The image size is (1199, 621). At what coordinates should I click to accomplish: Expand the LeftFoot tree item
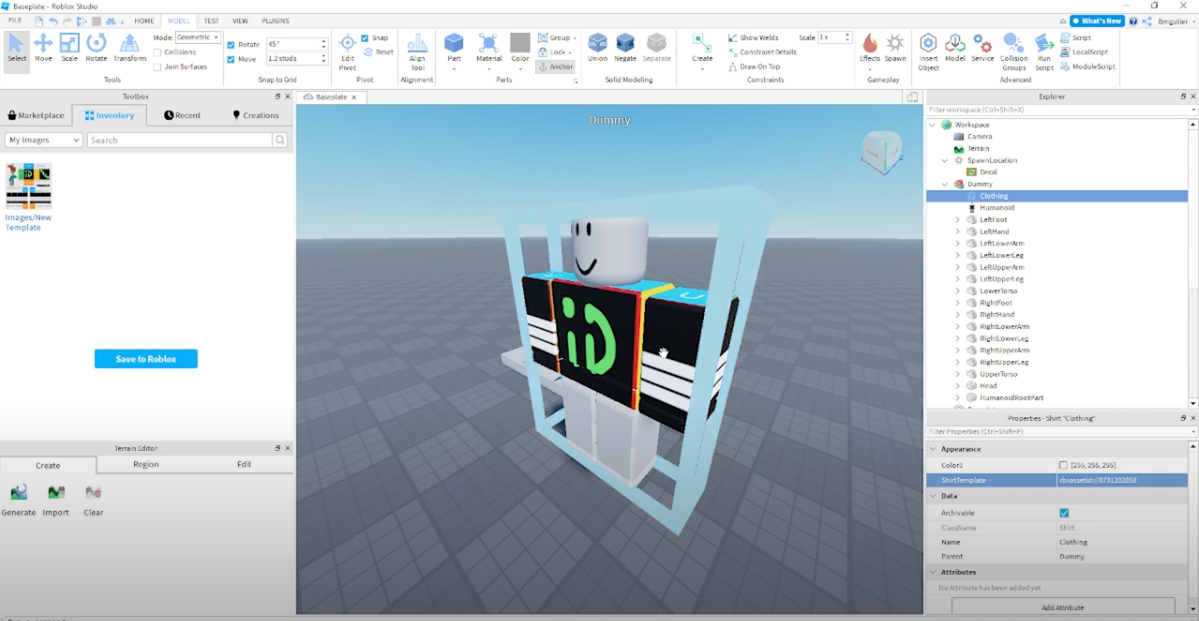(957, 220)
